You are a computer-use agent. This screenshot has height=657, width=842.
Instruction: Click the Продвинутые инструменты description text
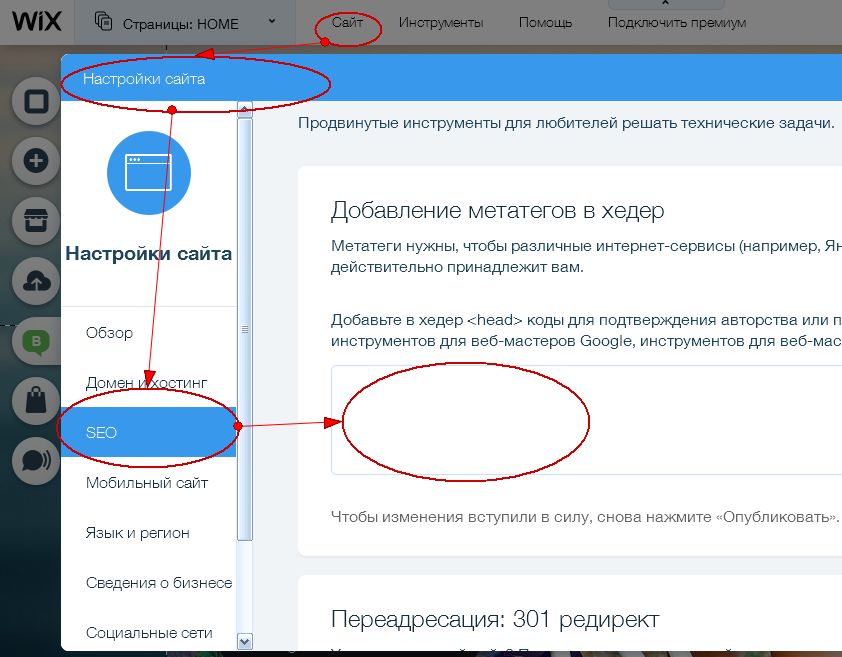coord(566,123)
